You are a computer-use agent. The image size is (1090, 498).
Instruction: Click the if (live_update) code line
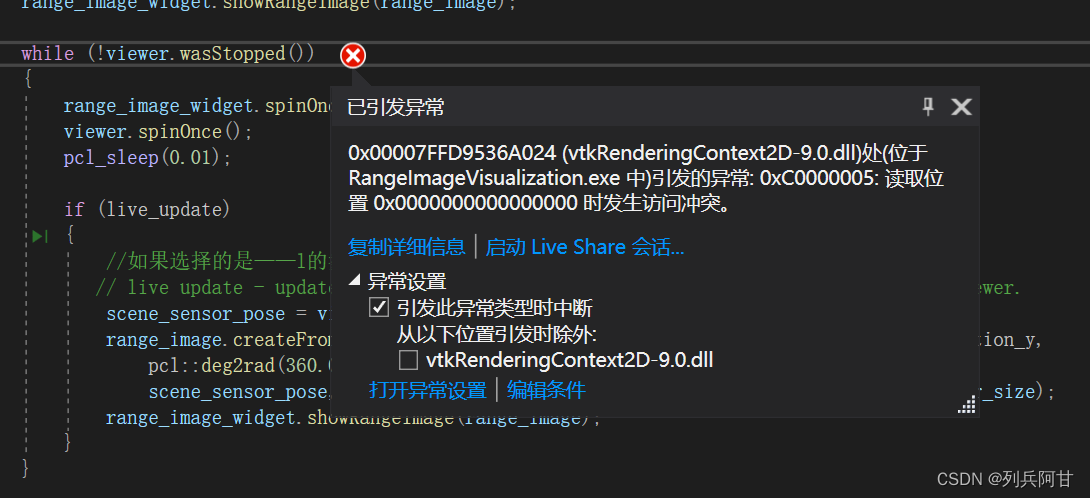[147, 209]
